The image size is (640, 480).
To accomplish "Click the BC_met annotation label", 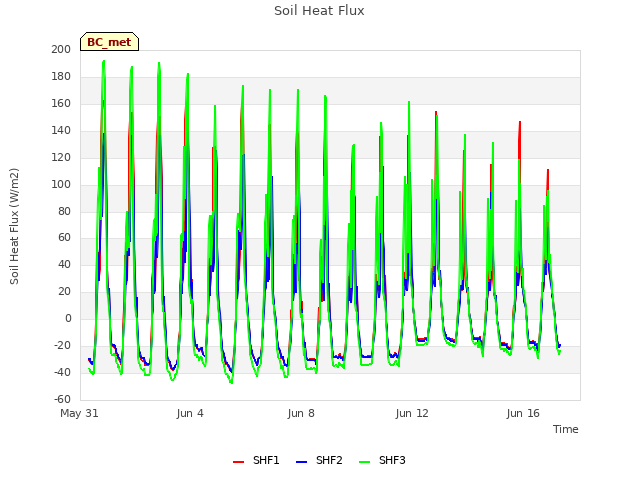I will (109, 42).
